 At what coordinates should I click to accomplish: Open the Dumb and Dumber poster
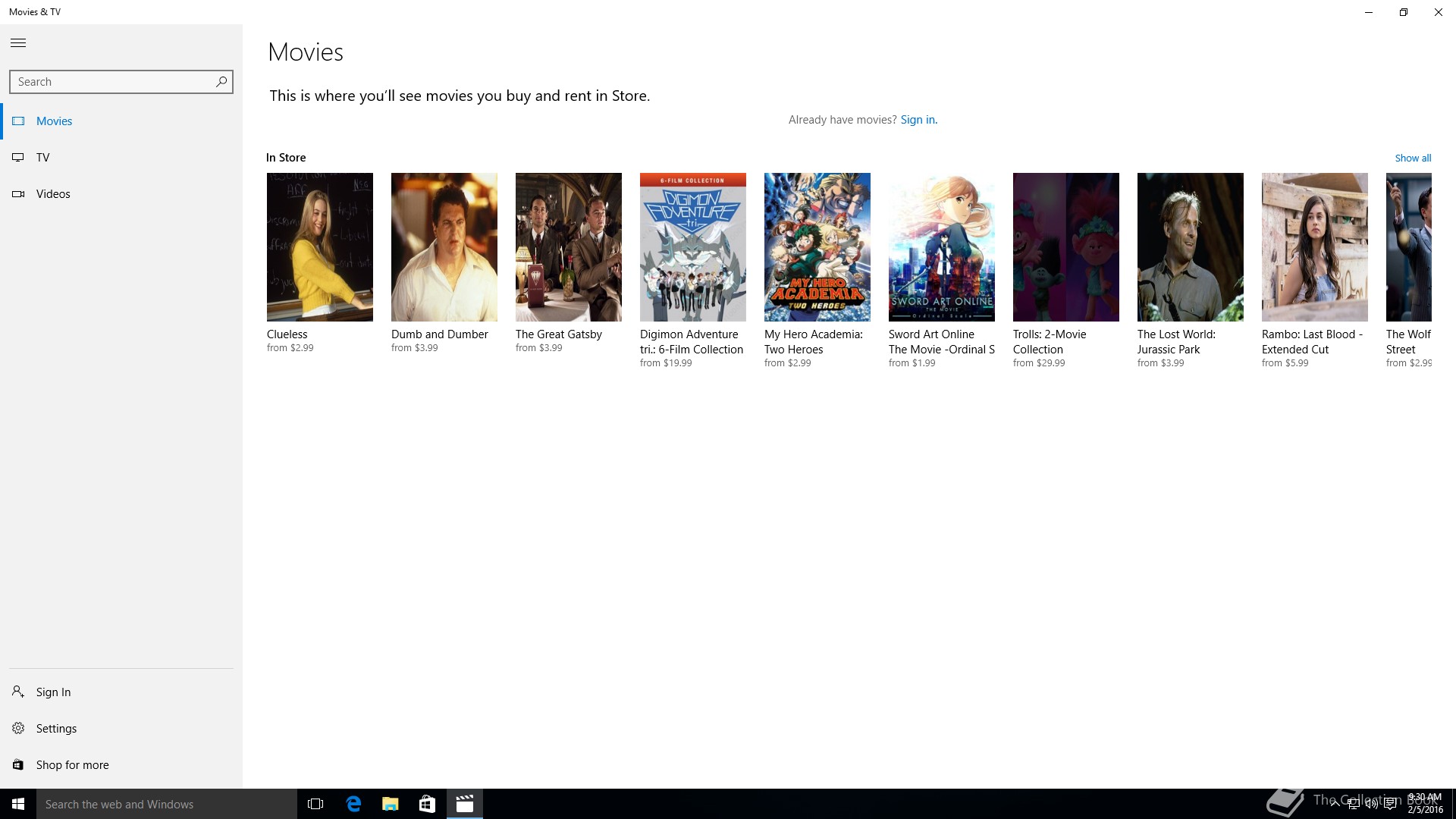(x=444, y=247)
